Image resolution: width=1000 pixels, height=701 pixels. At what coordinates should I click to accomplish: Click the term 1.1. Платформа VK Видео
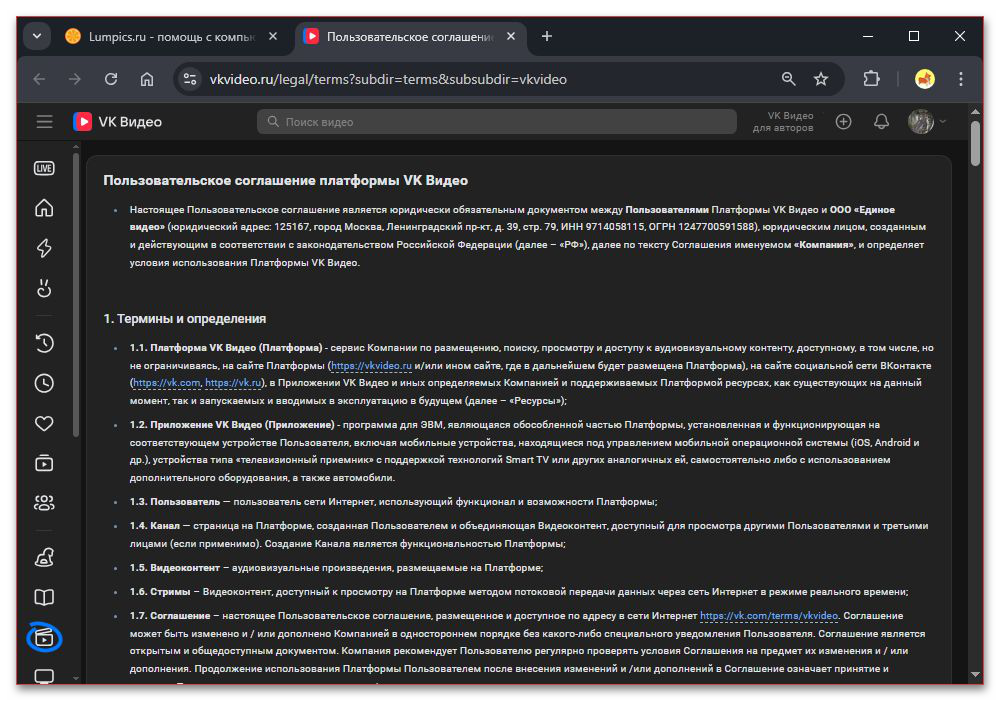coord(226,348)
